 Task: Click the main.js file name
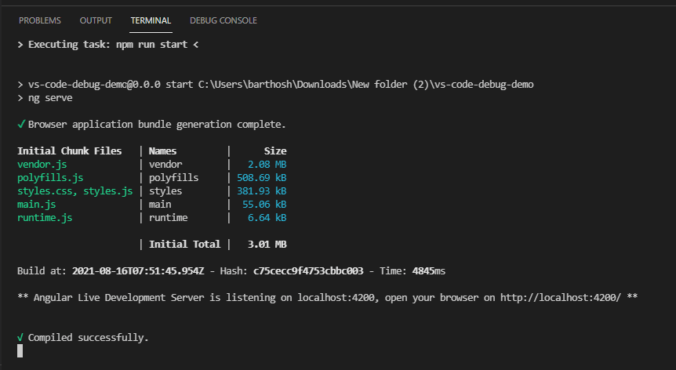(36, 204)
